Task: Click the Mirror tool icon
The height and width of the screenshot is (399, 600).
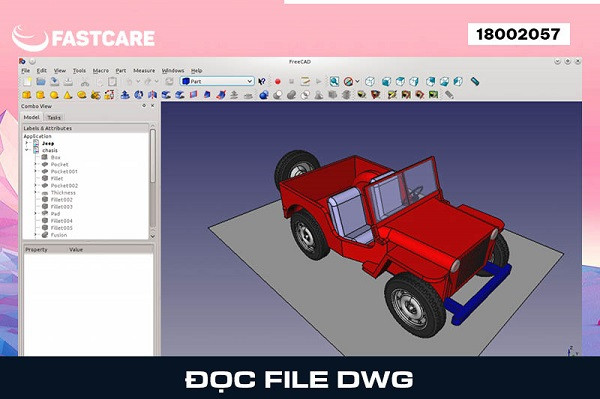Action: pos(152,95)
